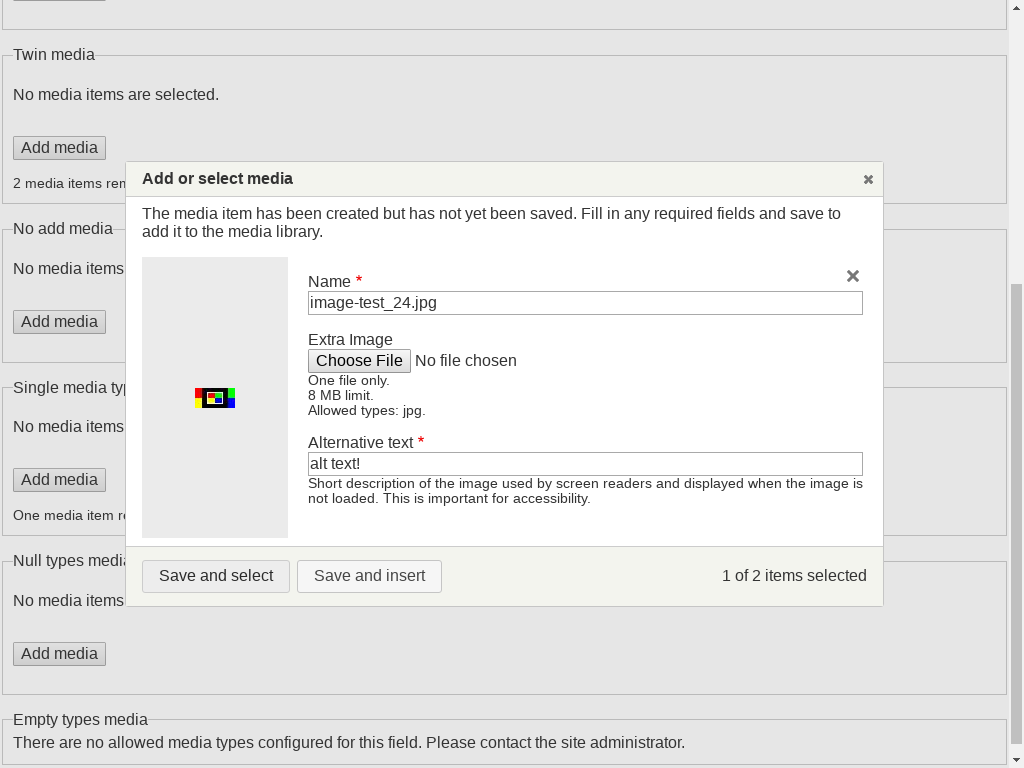Screen dimensions: 1024x768
Task: Click the 1 of 2 items selected text
Action: (794, 576)
